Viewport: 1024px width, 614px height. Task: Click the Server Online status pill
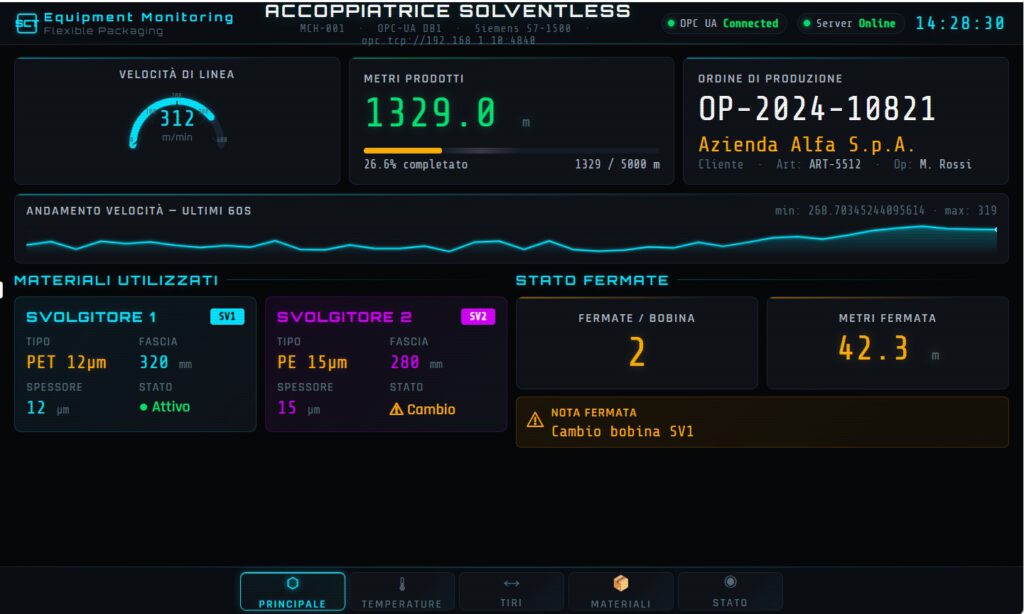click(850, 23)
